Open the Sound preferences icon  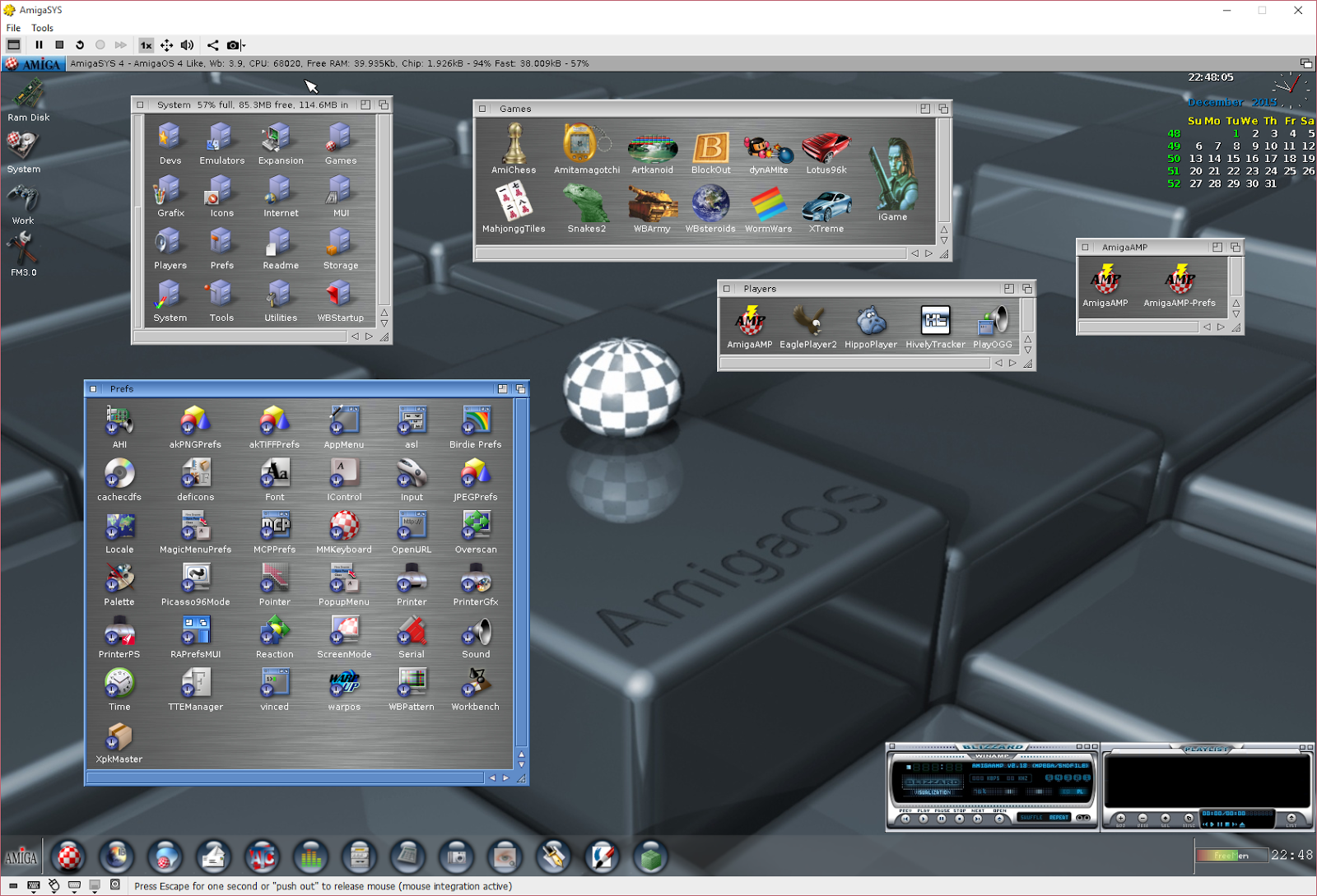tap(476, 636)
